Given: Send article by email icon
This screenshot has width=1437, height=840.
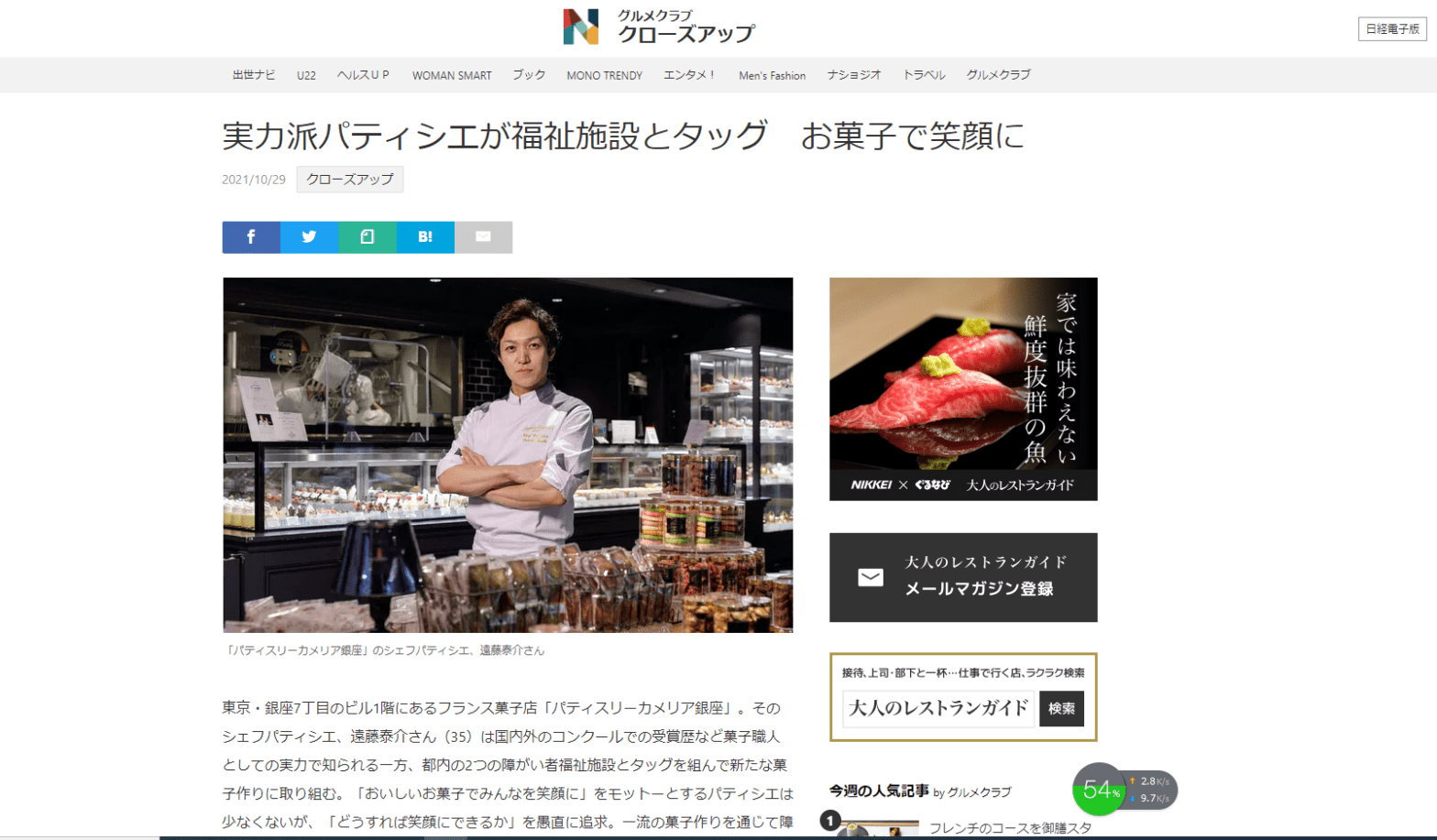Looking at the screenshot, I should coord(483,237).
